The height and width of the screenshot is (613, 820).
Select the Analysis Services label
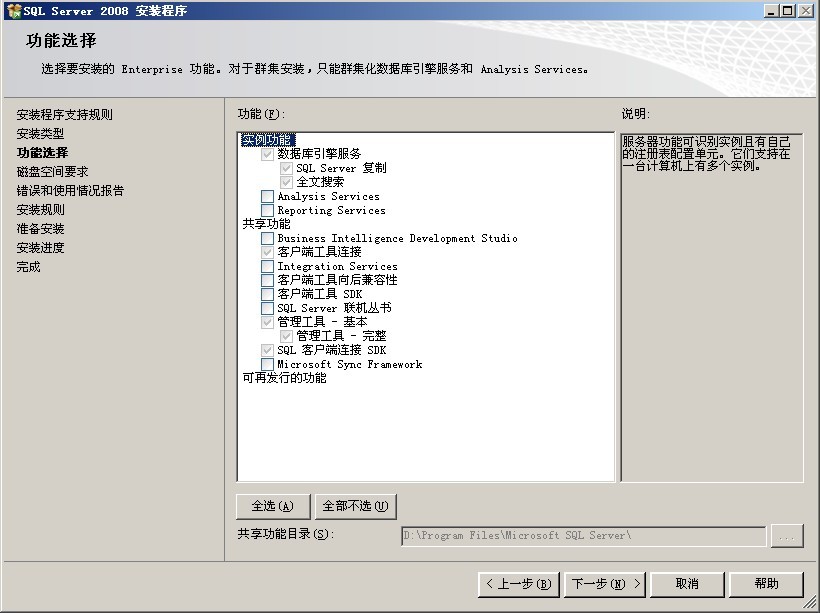pos(328,197)
